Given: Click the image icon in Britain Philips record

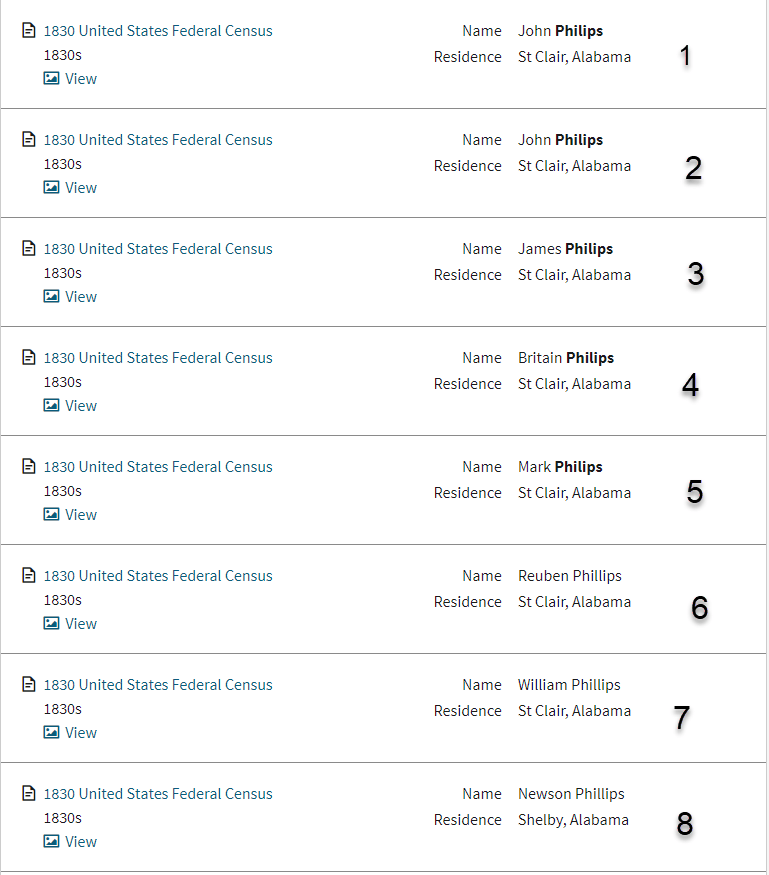Looking at the screenshot, I should [52, 406].
